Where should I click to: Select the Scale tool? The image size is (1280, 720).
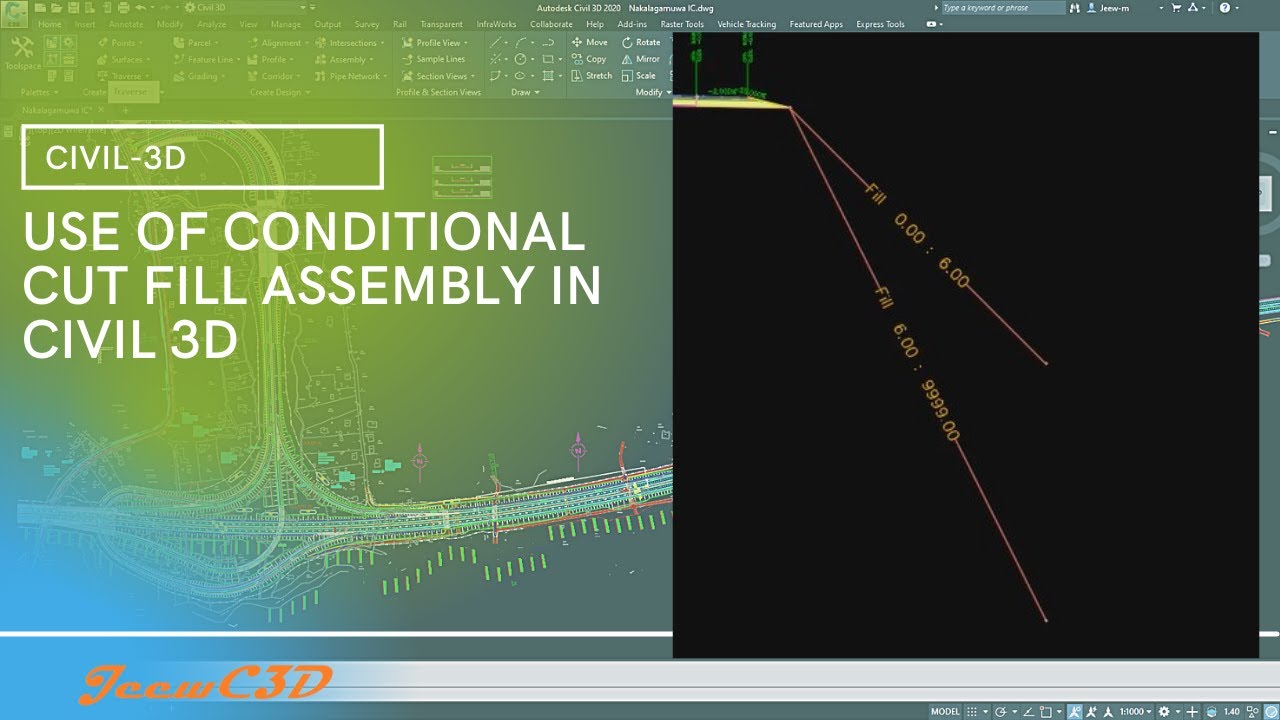(x=638, y=76)
